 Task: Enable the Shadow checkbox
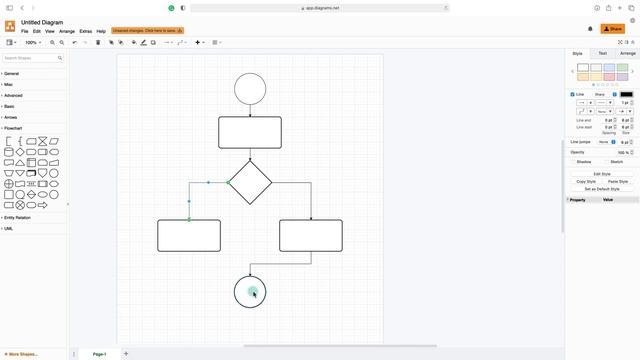[573, 162]
